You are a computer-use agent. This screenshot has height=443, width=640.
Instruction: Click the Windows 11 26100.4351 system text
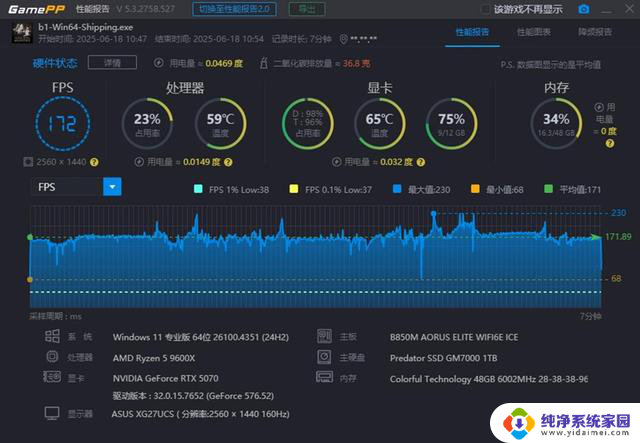pos(201,337)
